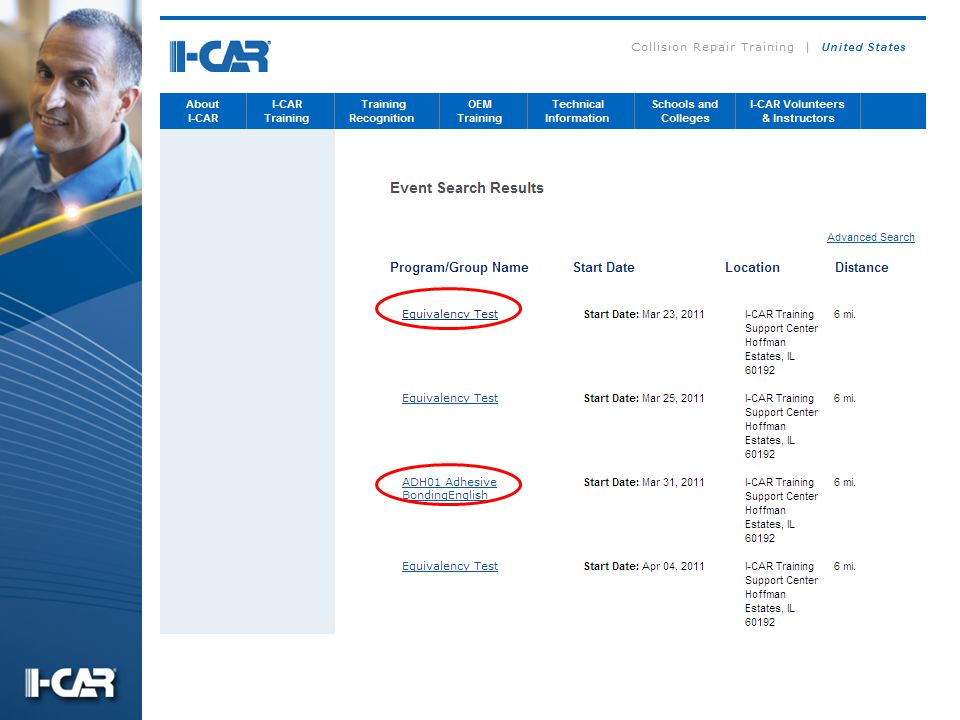
Task: Click the Start Date column header
Action: pos(604,268)
